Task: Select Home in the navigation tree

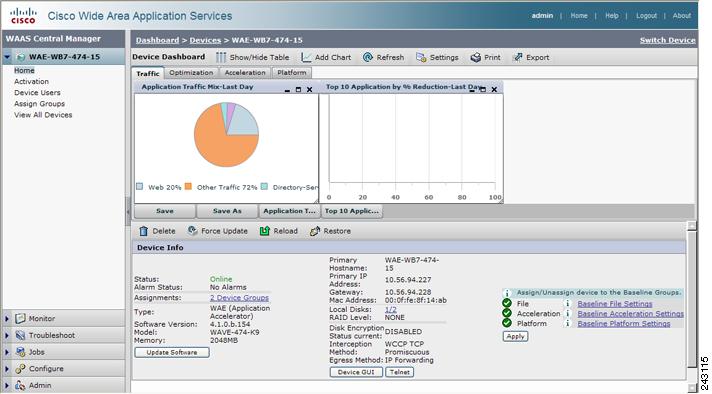Action: [x=24, y=70]
